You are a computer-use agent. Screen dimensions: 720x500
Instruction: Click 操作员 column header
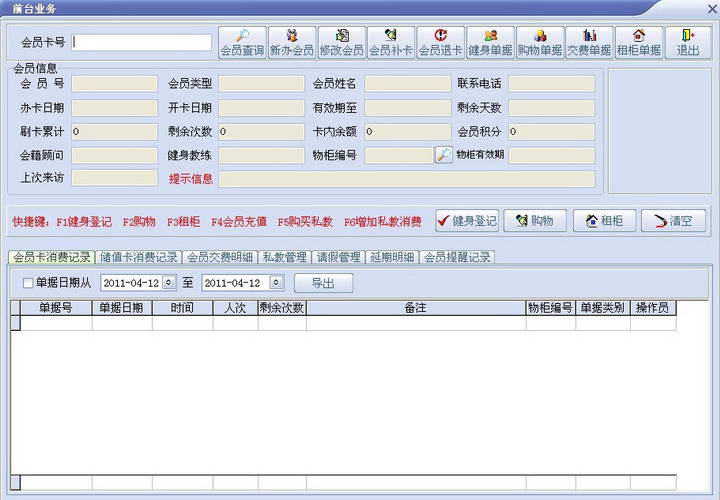pyautogui.click(x=653, y=308)
